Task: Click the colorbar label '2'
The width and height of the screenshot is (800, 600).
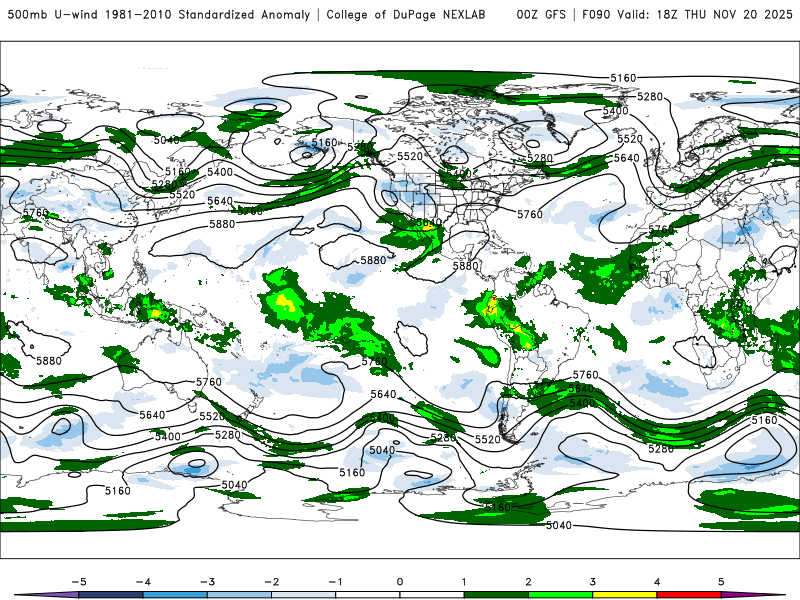Action: pos(529,582)
